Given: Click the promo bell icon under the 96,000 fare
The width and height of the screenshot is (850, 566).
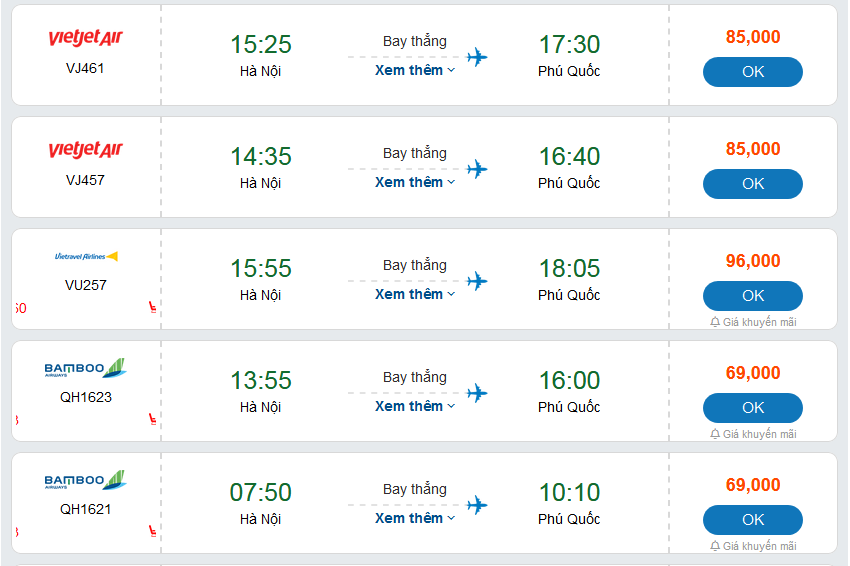Looking at the screenshot, I should pos(715,322).
